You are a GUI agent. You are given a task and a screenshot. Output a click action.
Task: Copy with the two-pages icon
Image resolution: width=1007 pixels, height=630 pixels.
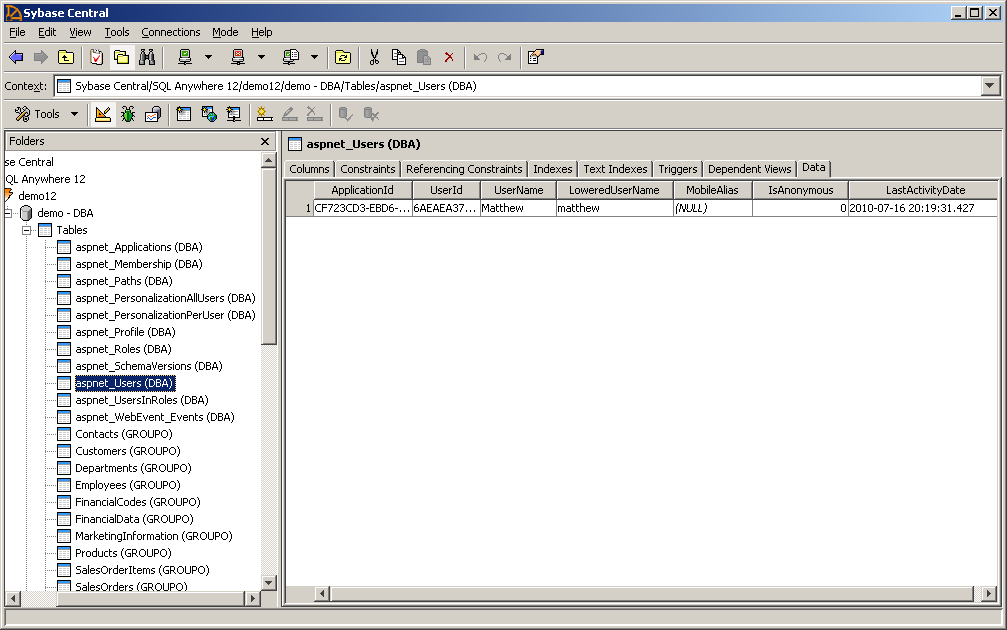point(399,57)
